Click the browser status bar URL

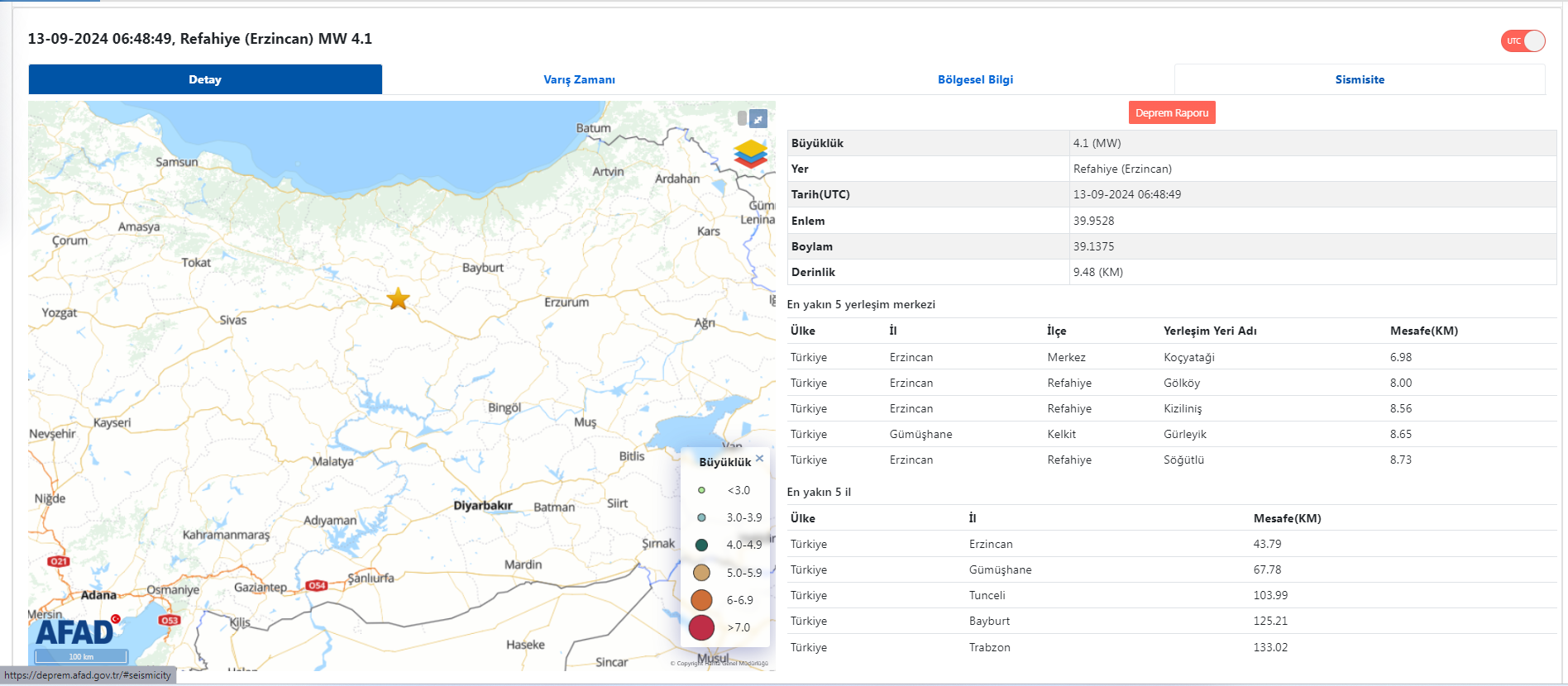[88, 675]
